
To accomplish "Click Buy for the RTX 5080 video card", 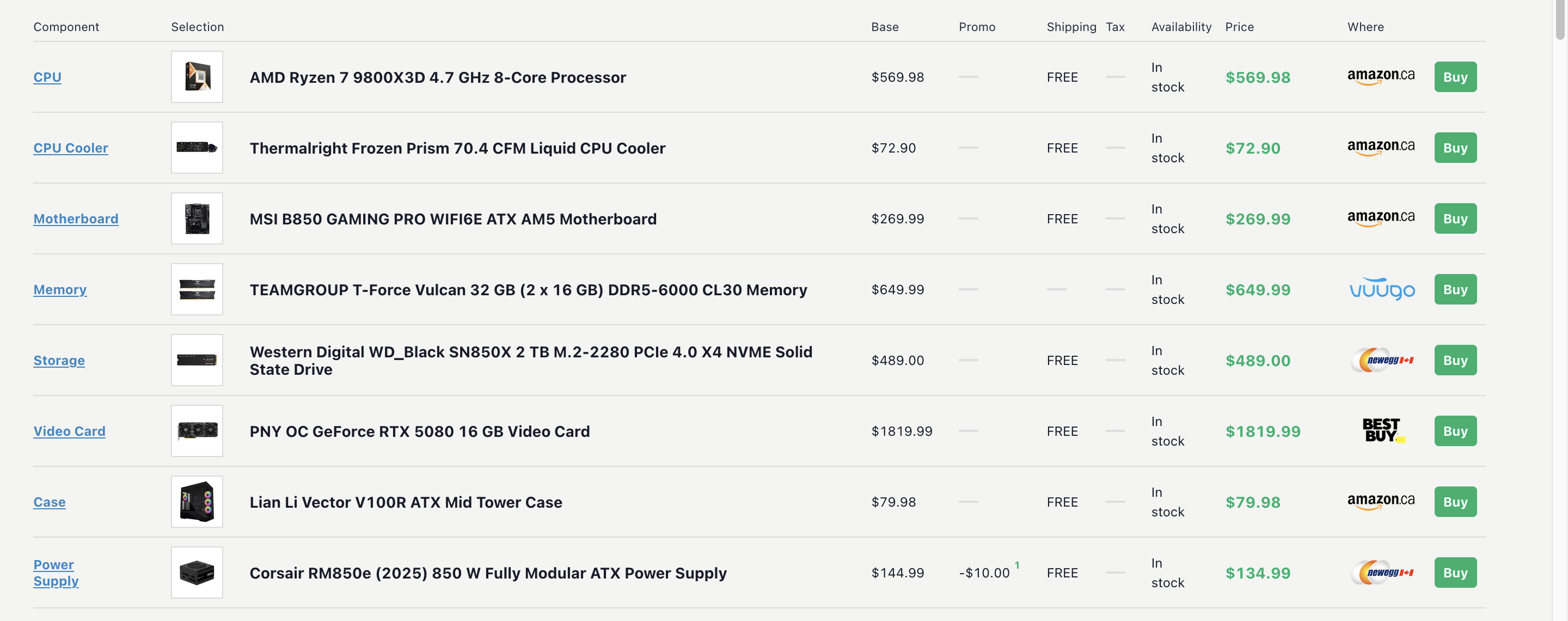I will pos(1455,430).
